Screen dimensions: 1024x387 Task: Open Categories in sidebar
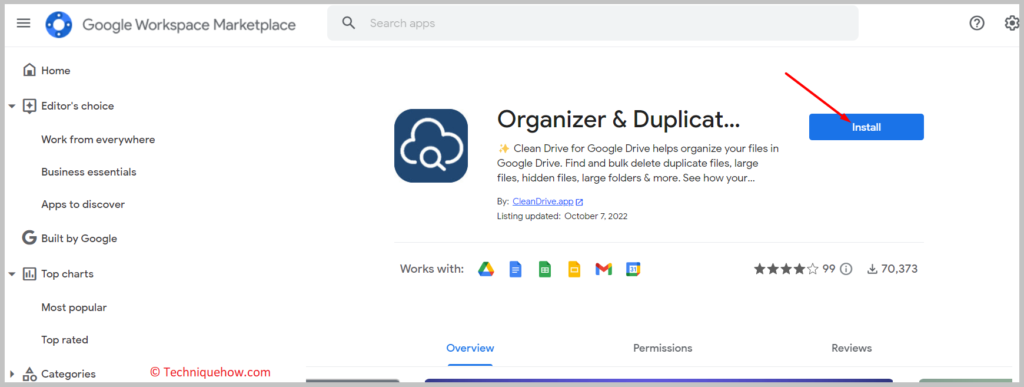click(68, 375)
